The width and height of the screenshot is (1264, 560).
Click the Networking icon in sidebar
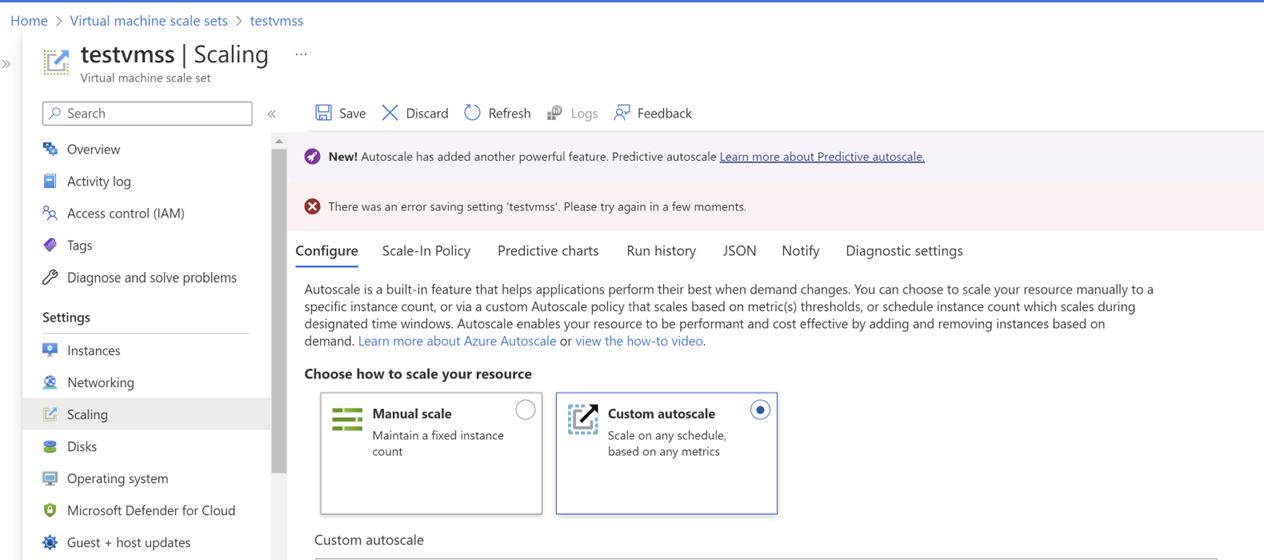tap(50, 382)
